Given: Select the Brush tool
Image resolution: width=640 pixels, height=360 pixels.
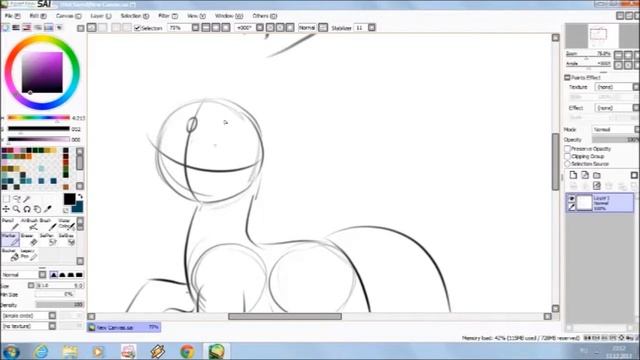Looking at the screenshot, I should pos(48,224).
